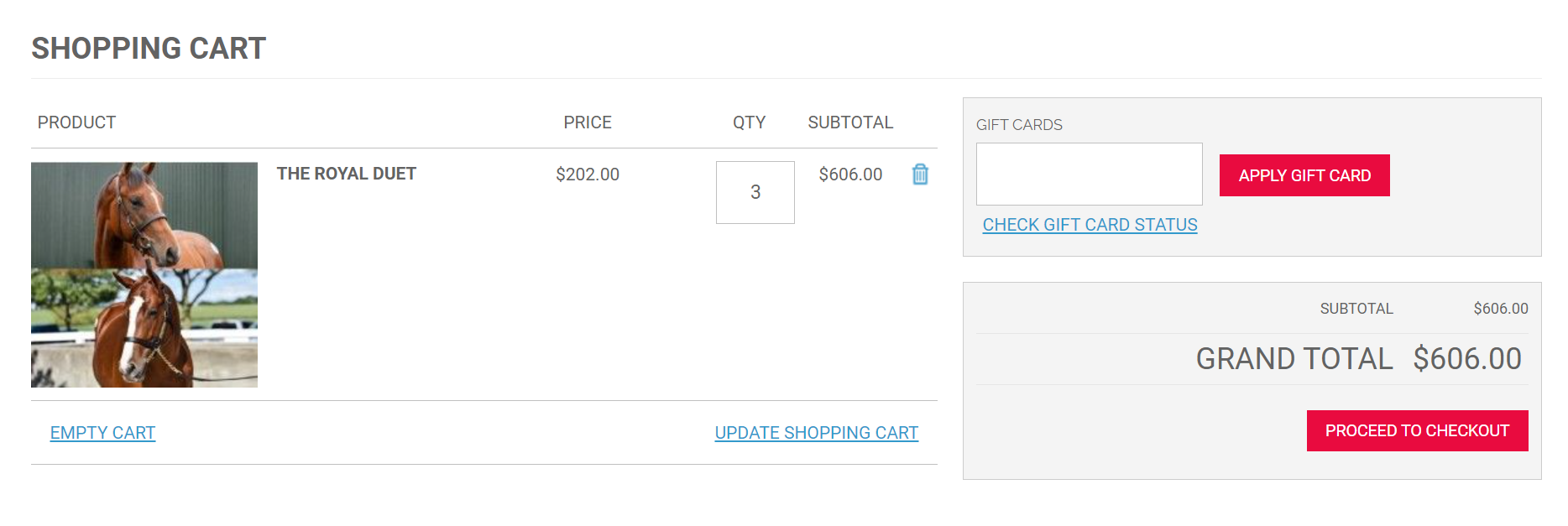Screen dimensions: 1568x526
Task: Click the $202.00 unit price
Action: point(588,174)
